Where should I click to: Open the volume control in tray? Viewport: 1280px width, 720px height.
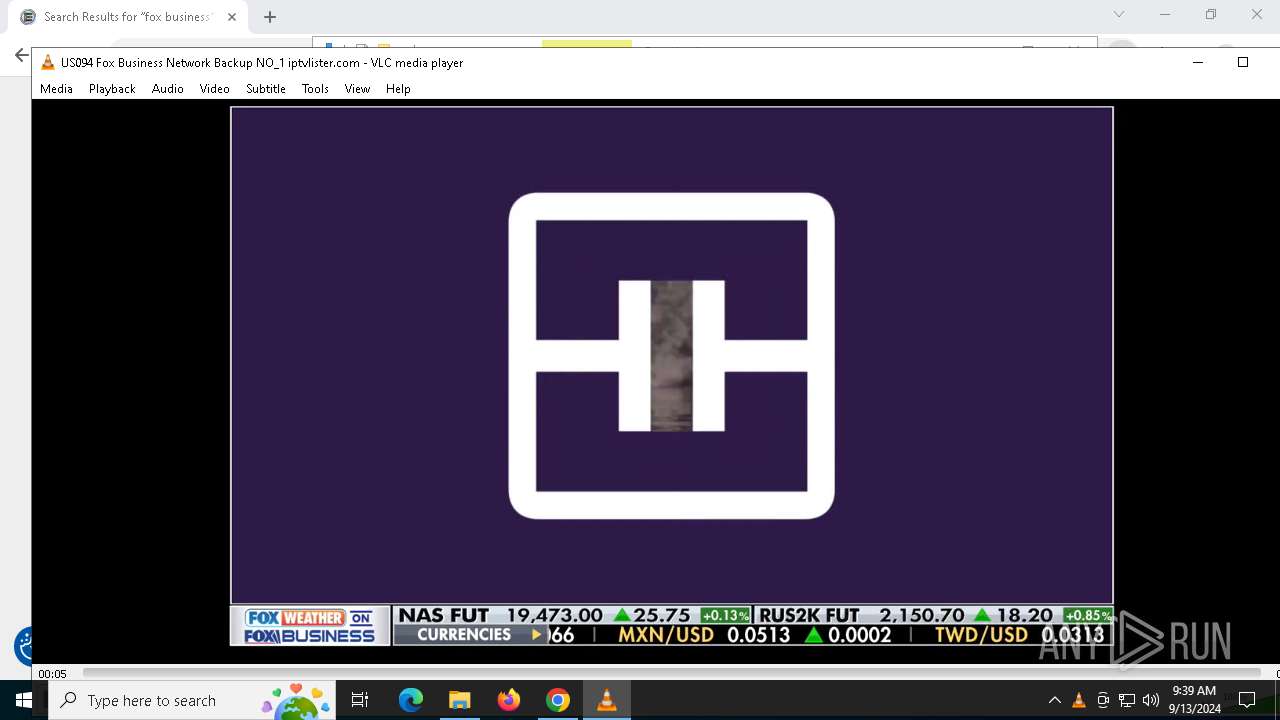(1151, 700)
